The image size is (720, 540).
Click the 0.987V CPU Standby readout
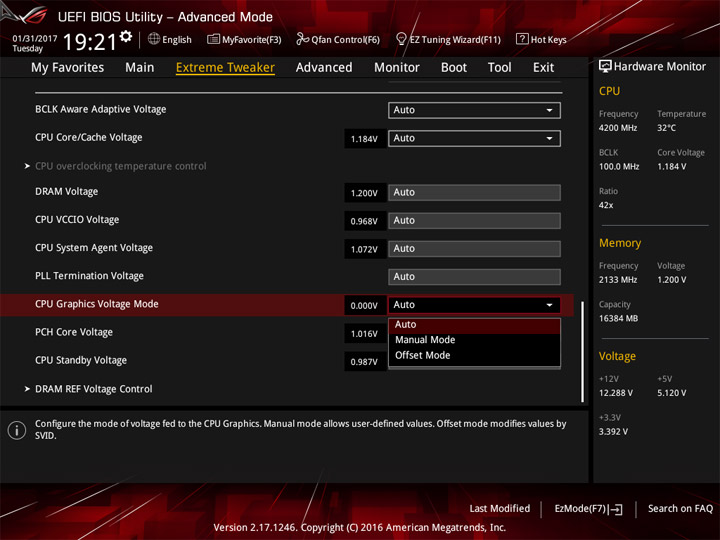(364, 362)
